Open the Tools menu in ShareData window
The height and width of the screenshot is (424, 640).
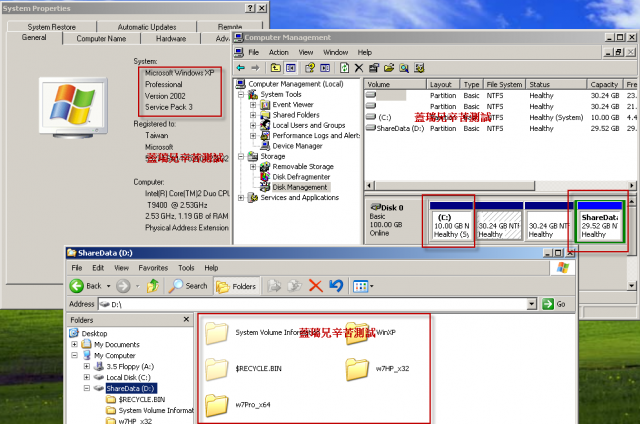[x=186, y=268]
